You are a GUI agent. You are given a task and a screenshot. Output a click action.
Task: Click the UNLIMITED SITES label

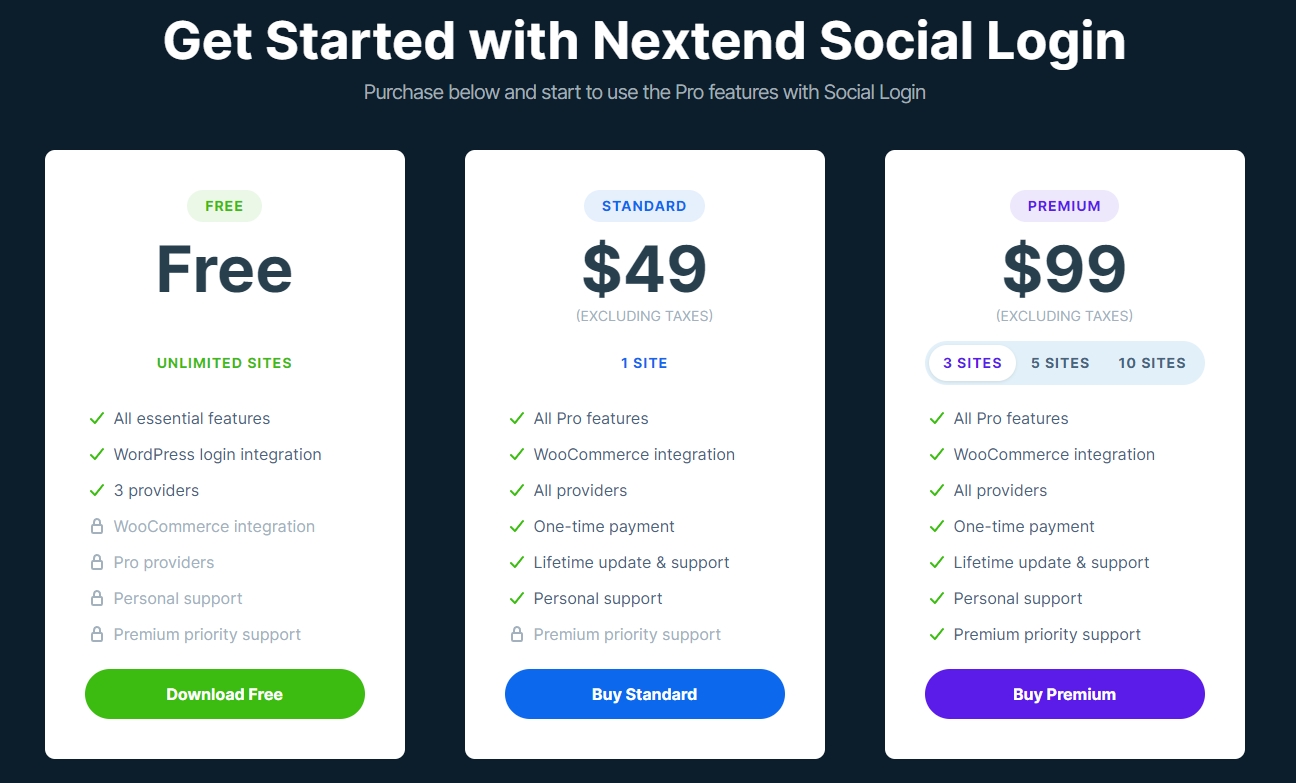tap(224, 363)
